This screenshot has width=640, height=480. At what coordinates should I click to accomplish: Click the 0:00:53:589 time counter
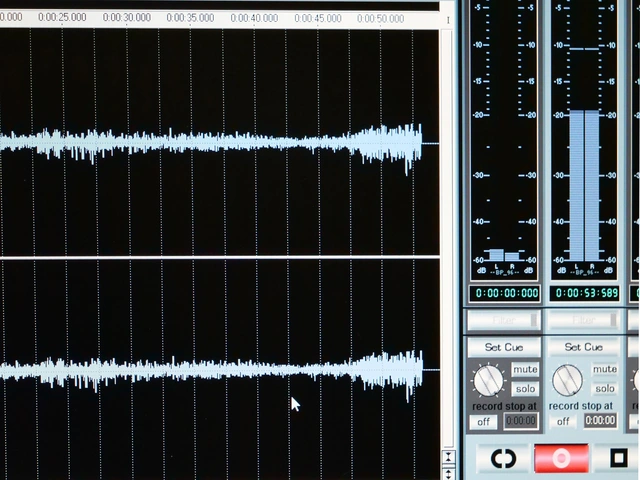point(584,293)
